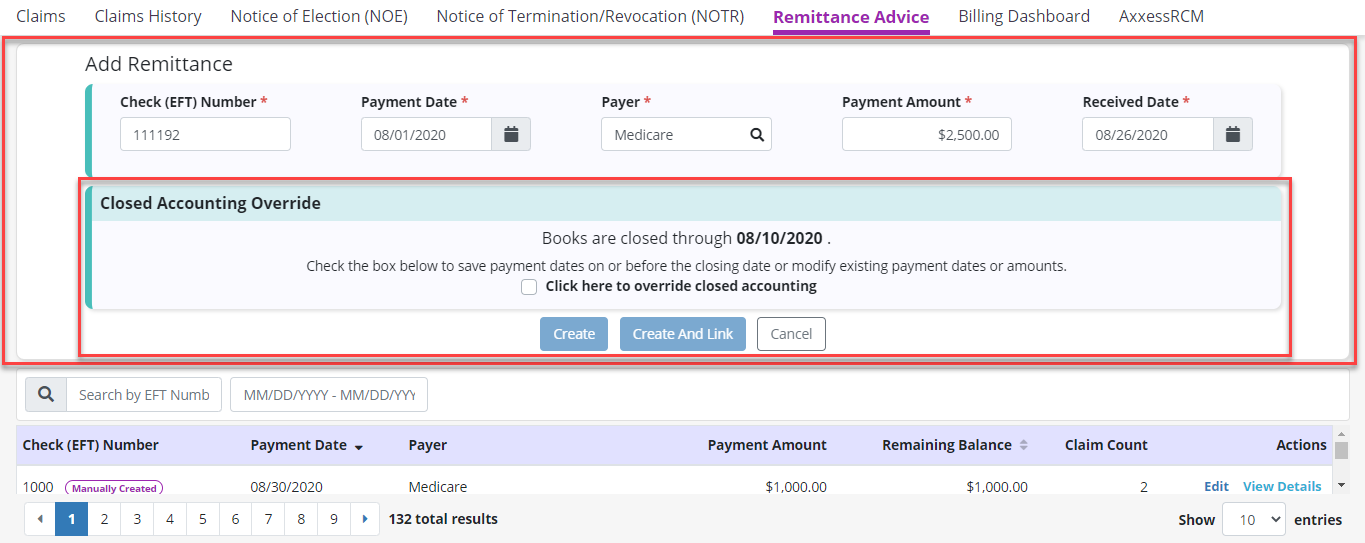This screenshot has height=543, width=1365.
Task: Click the EFT search magnifier icon
Action: pos(46,395)
